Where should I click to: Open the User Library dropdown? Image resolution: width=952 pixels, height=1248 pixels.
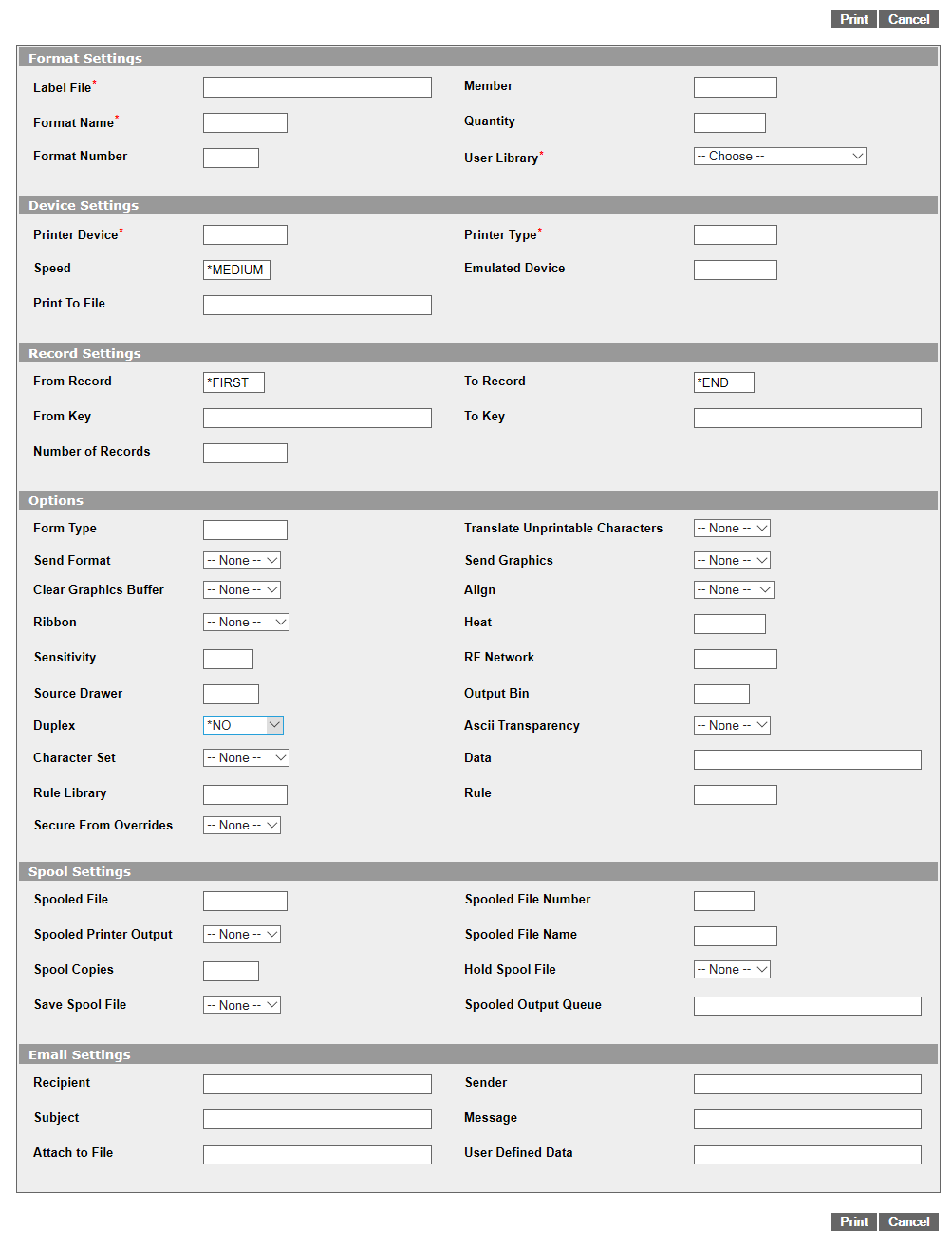coord(779,157)
